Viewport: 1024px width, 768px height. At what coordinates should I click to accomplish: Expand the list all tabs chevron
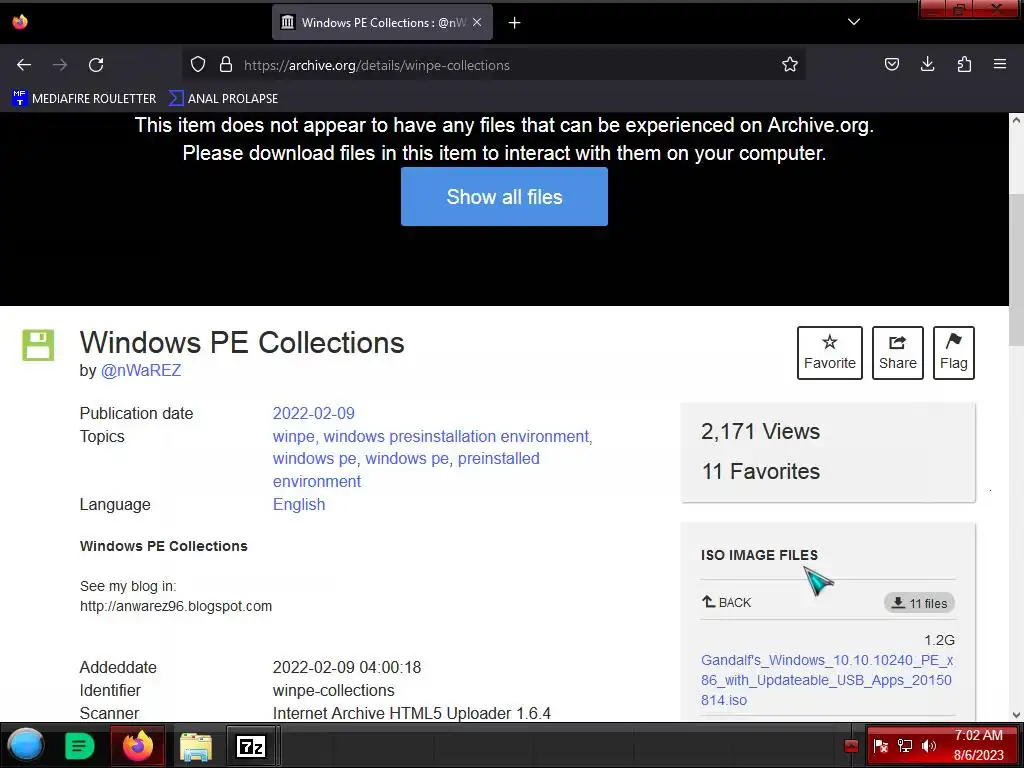854,22
